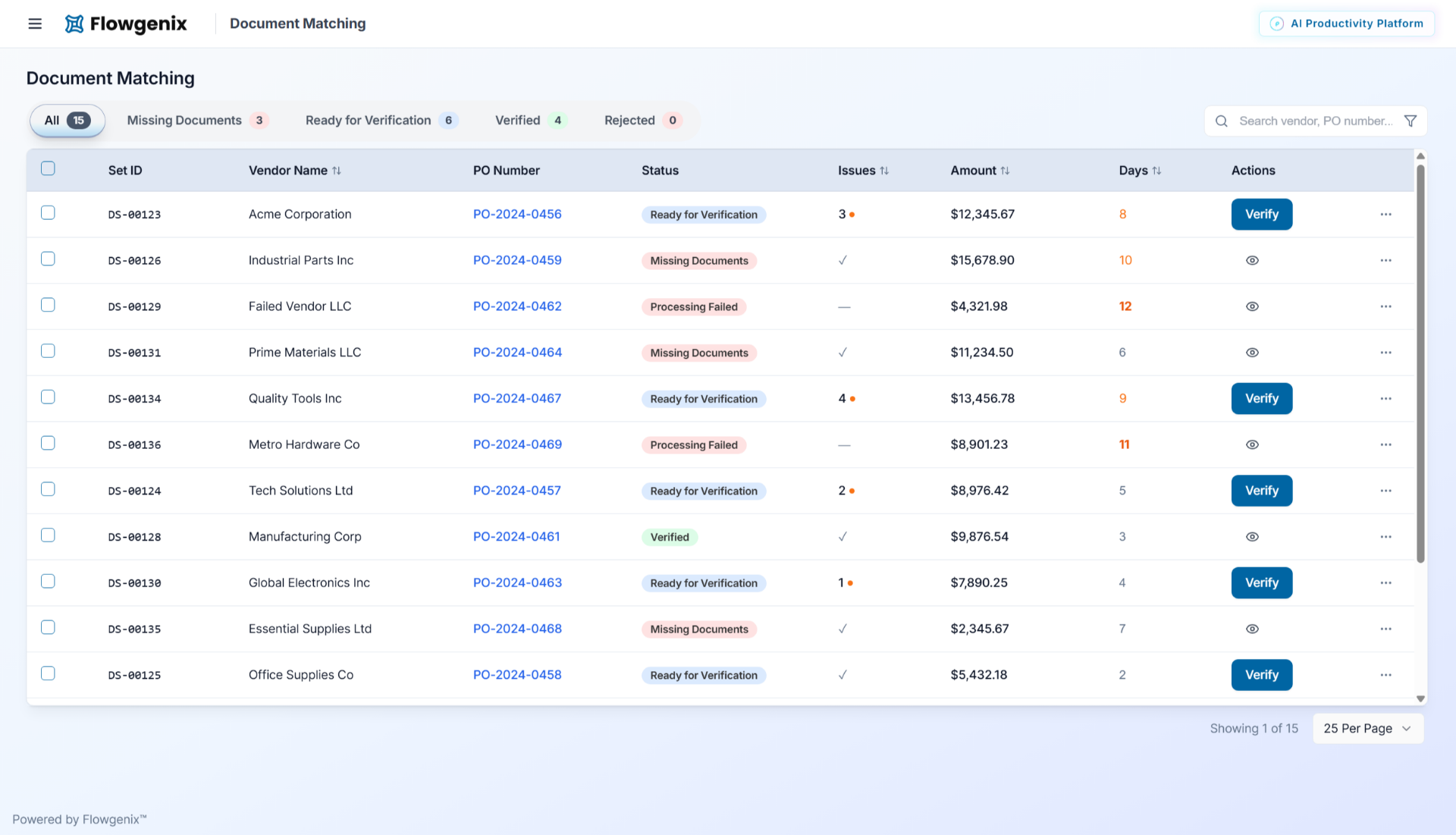View details eye icon for Prime Materials LLC
The image size is (1456, 835).
coord(1252,353)
